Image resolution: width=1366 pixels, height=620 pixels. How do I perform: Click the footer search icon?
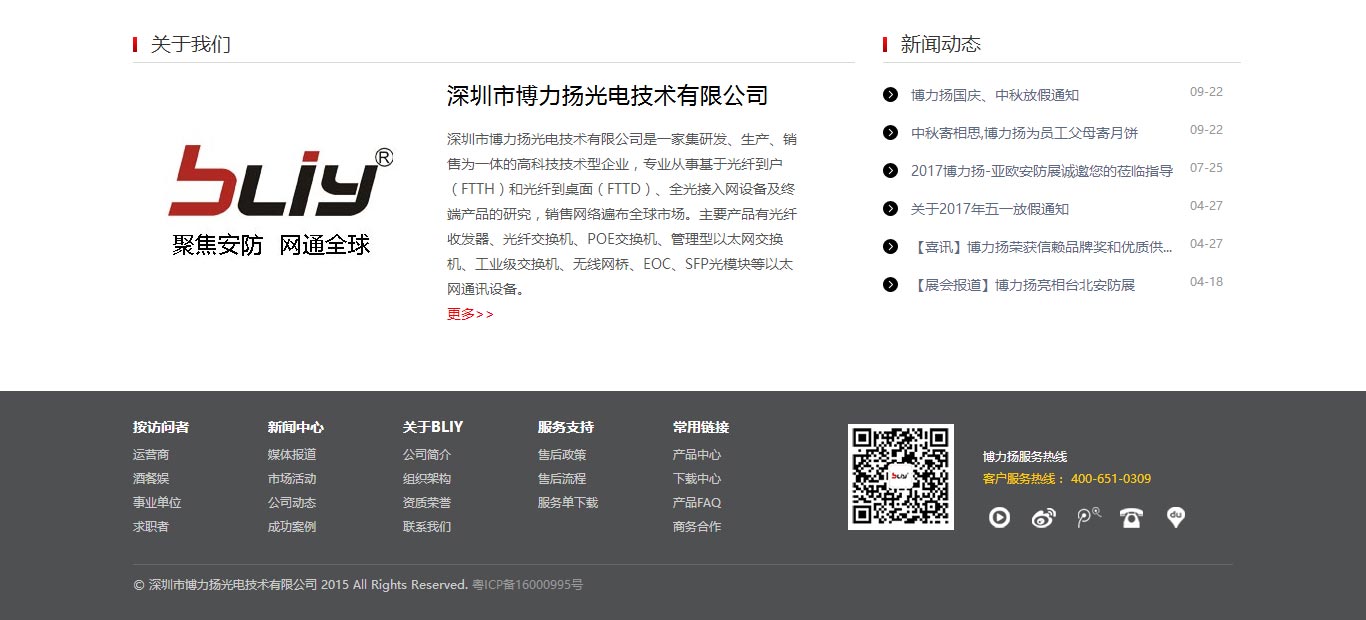click(1087, 517)
